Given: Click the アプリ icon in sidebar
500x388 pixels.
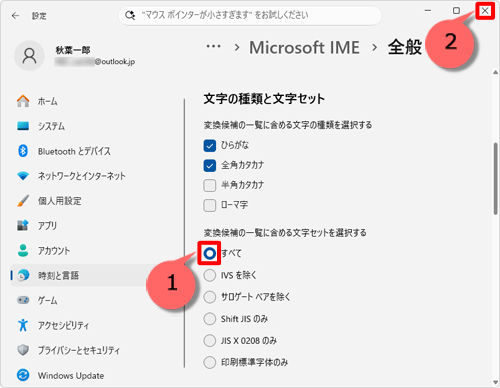Looking at the screenshot, I should (23, 225).
